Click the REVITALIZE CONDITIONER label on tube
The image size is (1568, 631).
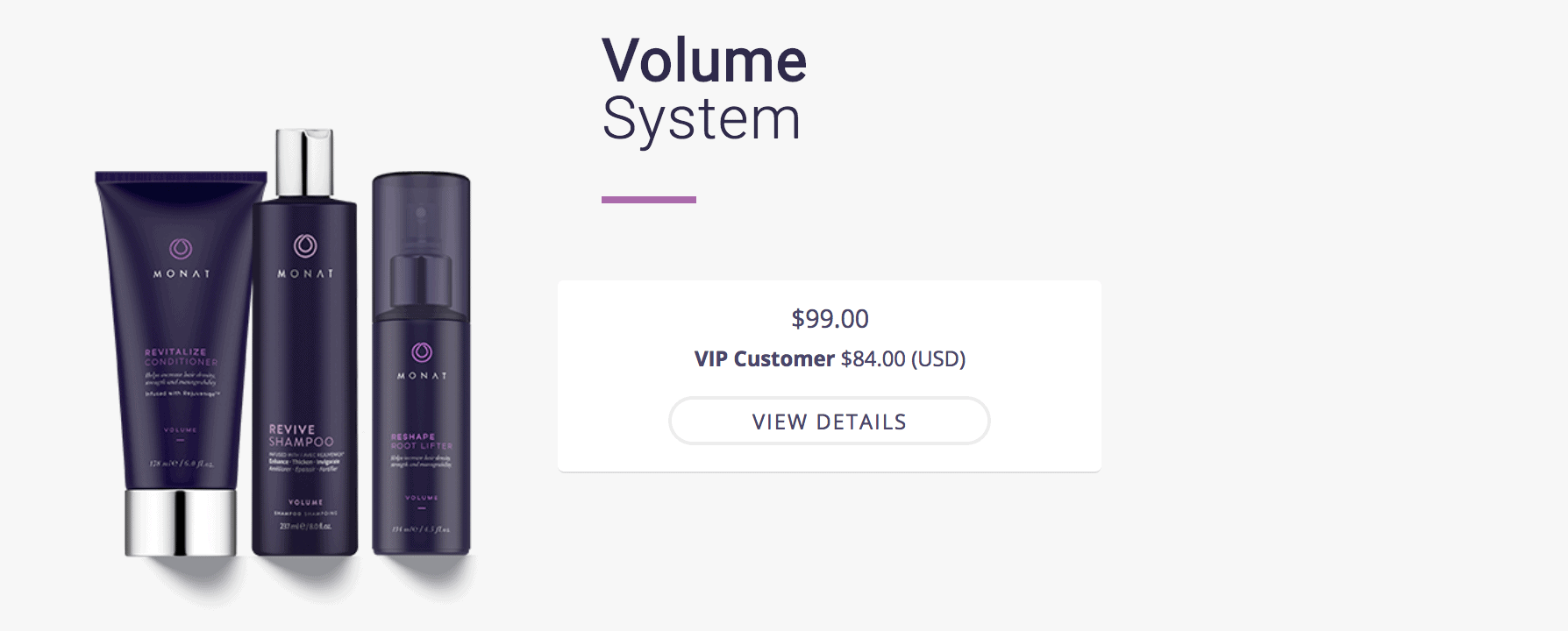[181, 357]
